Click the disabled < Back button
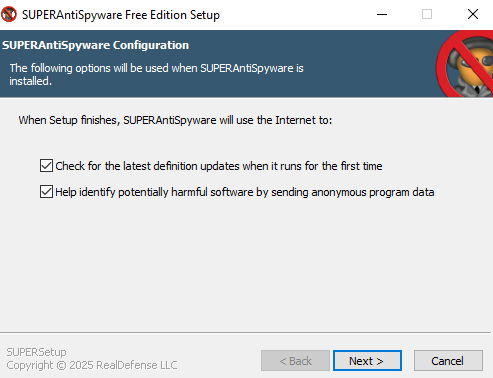 295,360
